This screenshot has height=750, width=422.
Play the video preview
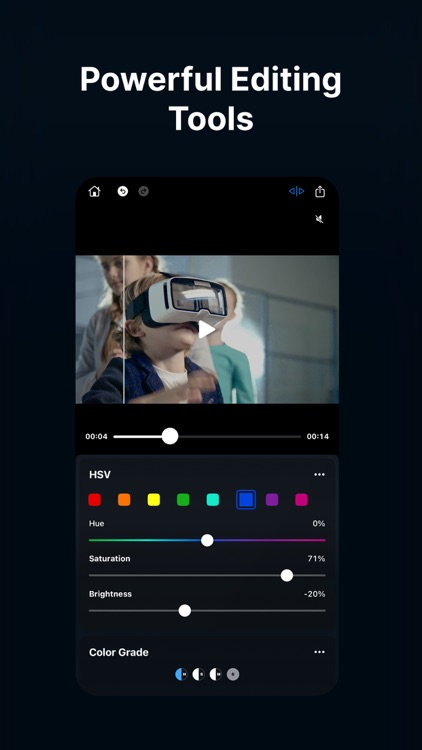tap(206, 329)
